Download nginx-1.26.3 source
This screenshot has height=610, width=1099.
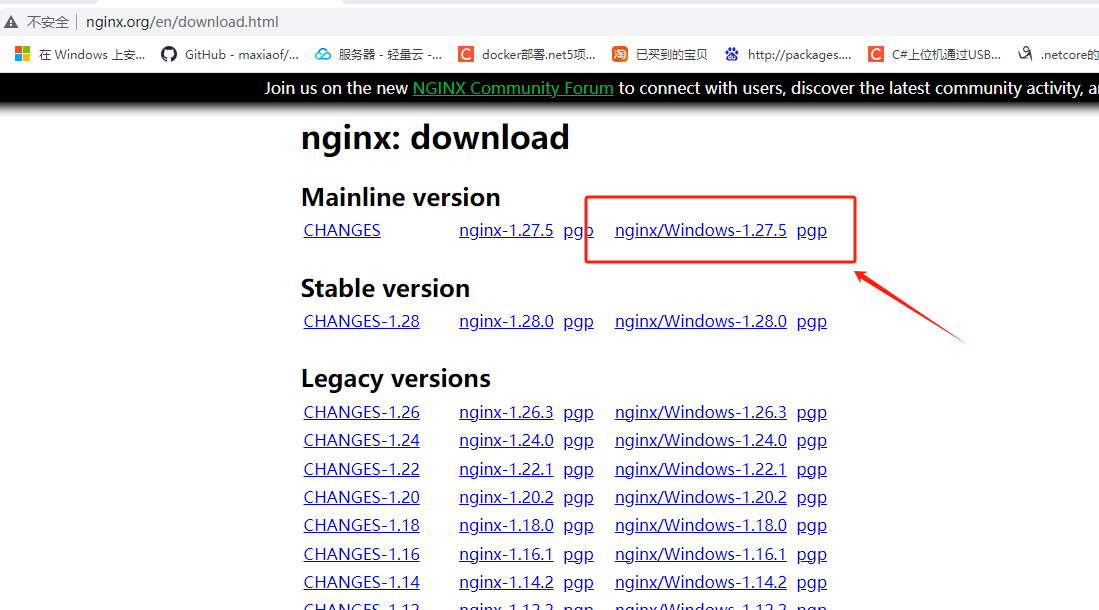[x=506, y=412]
